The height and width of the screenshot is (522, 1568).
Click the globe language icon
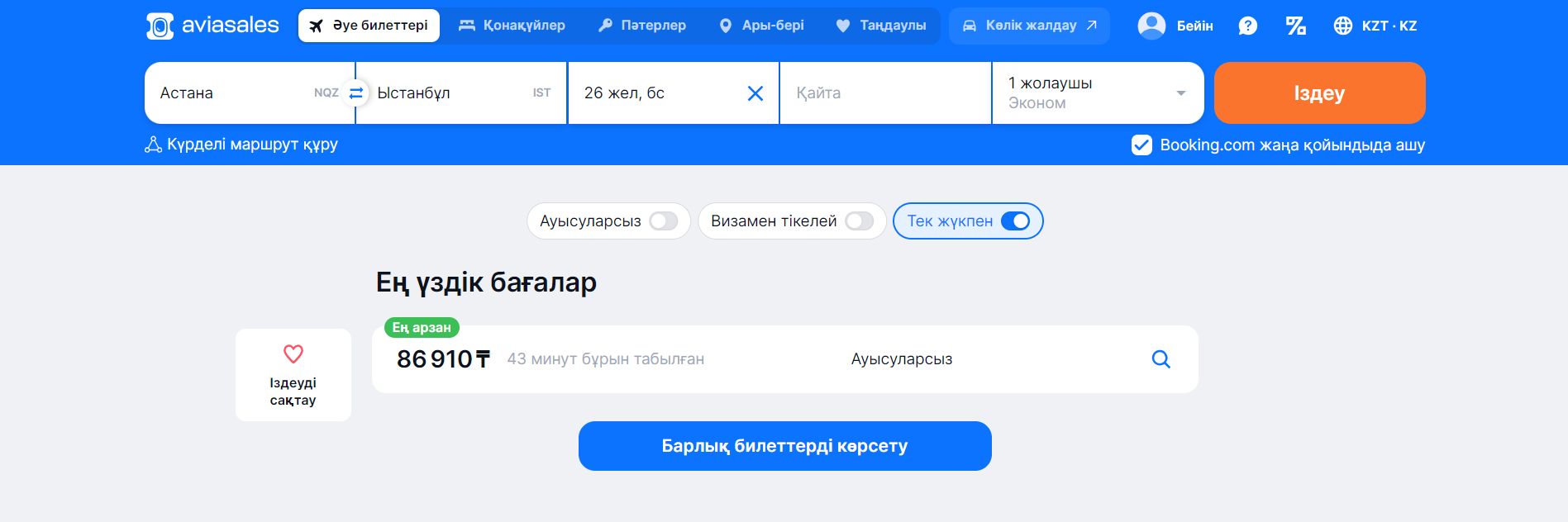pos(1343,26)
